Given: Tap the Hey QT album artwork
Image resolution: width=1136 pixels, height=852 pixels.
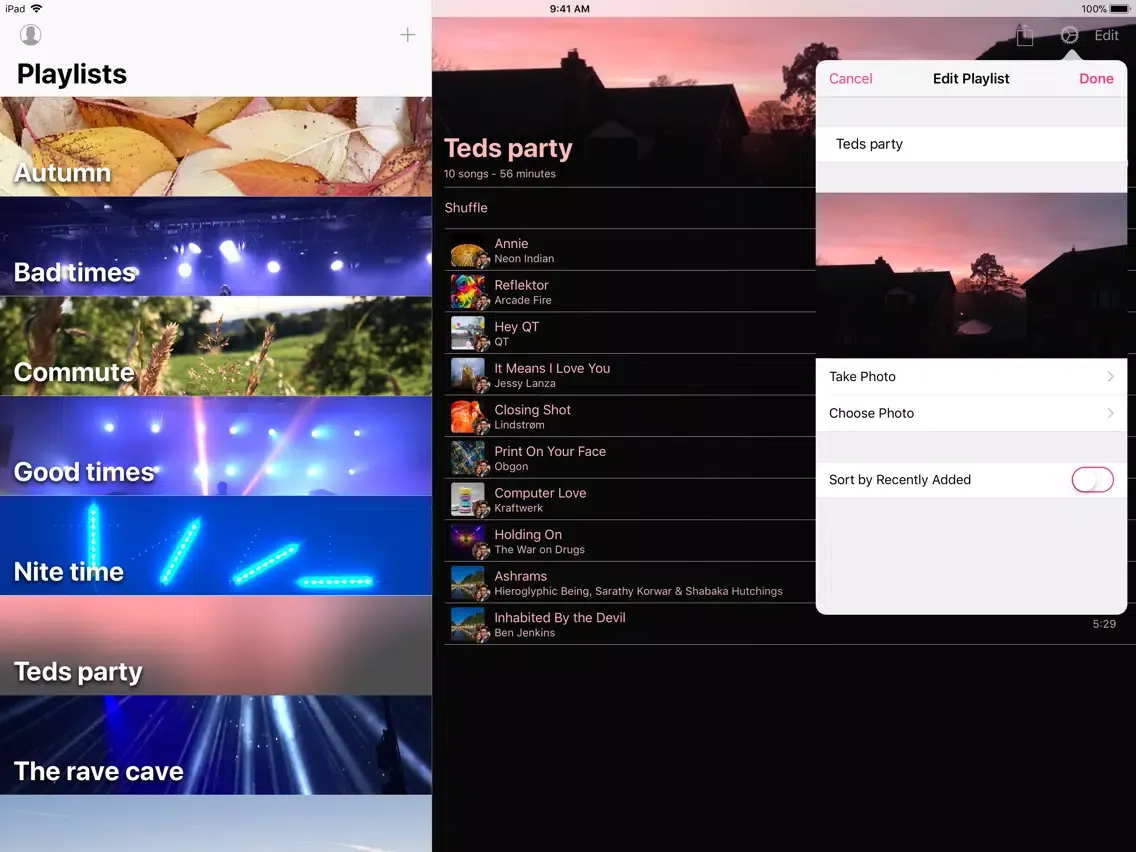Looking at the screenshot, I should click(x=468, y=333).
